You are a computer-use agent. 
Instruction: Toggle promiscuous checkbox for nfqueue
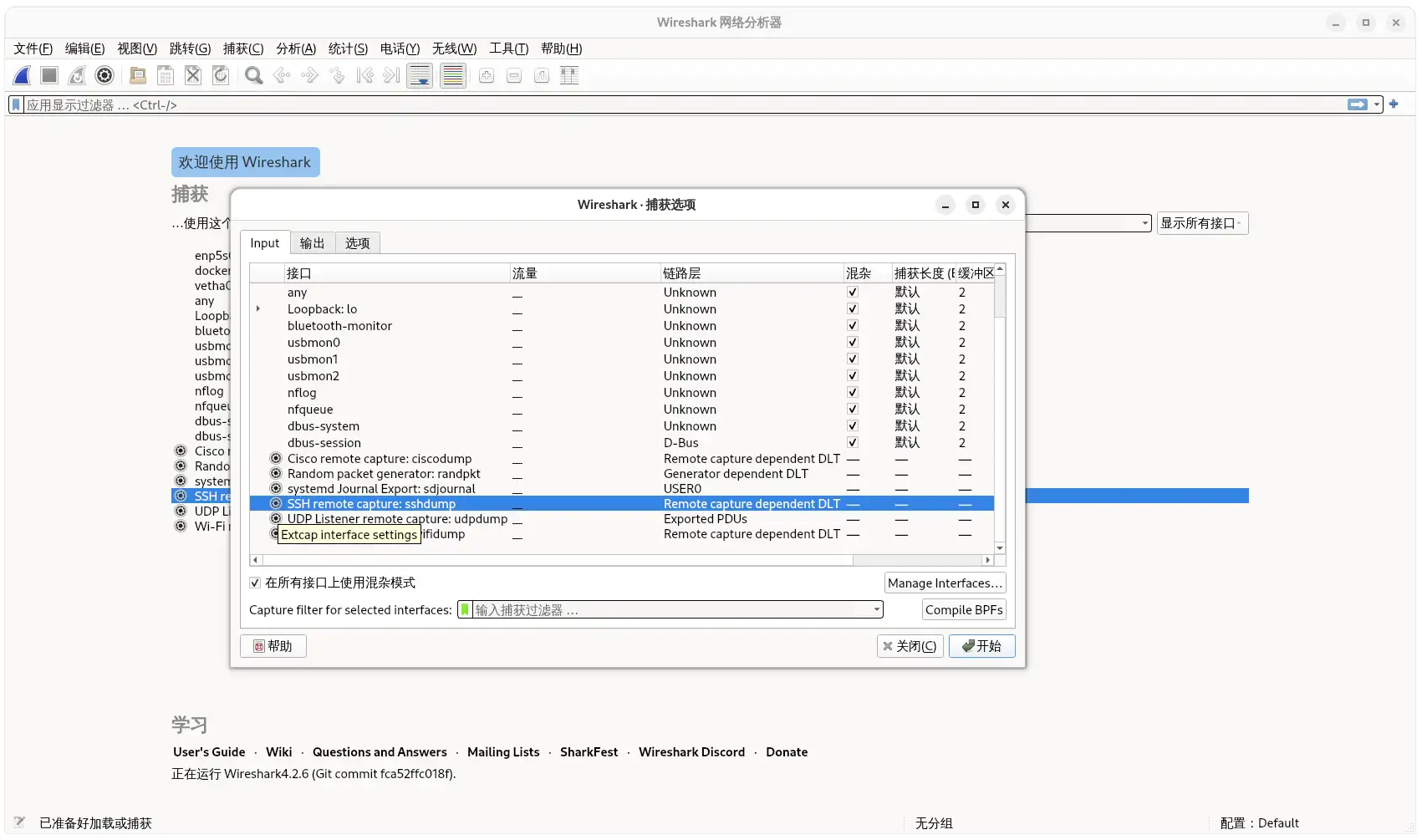pyautogui.click(x=853, y=410)
